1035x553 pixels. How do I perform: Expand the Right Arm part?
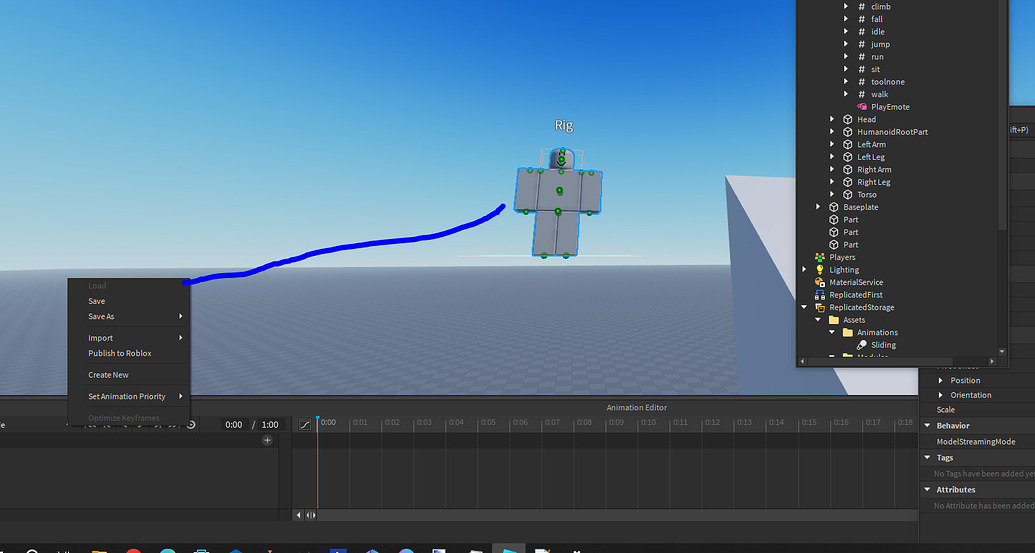(832, 170)
